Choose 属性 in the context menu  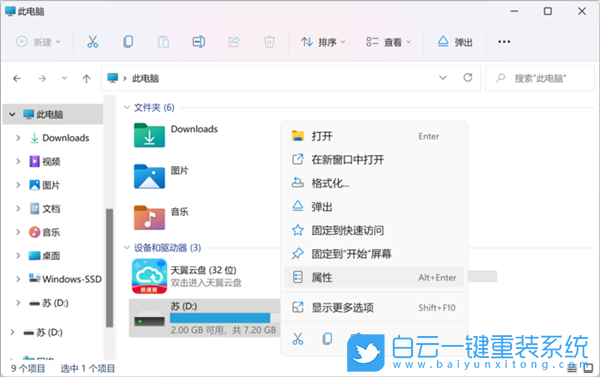pyautogui.click(x=374, y=277)
